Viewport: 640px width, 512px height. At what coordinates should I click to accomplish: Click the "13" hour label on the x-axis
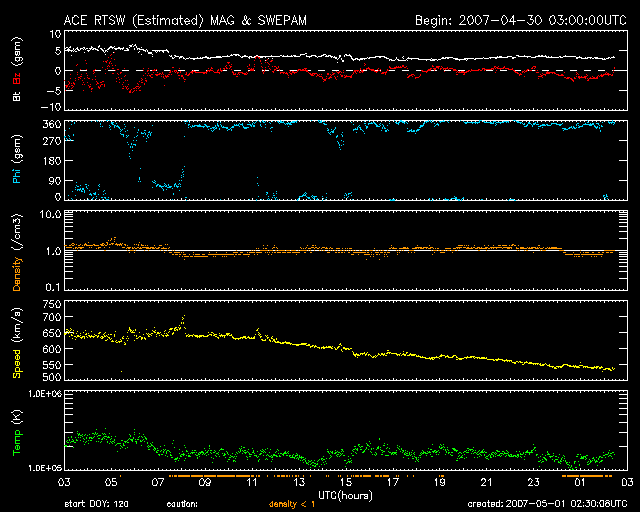299,483
